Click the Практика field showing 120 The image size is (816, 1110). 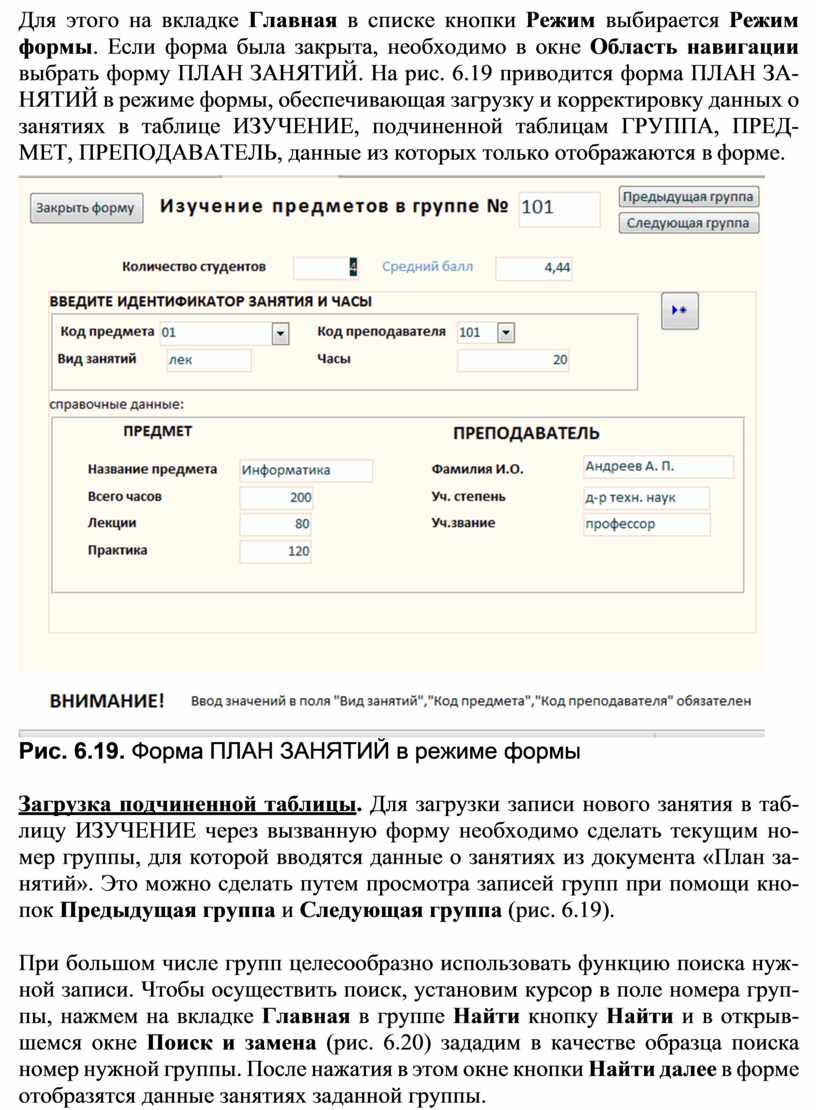point(276,551)
